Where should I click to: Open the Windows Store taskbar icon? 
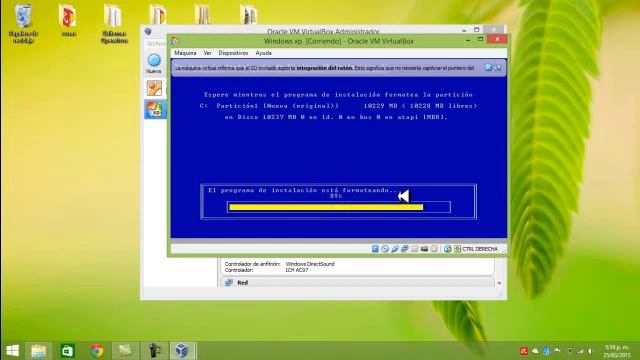click(x=67, y=351)
